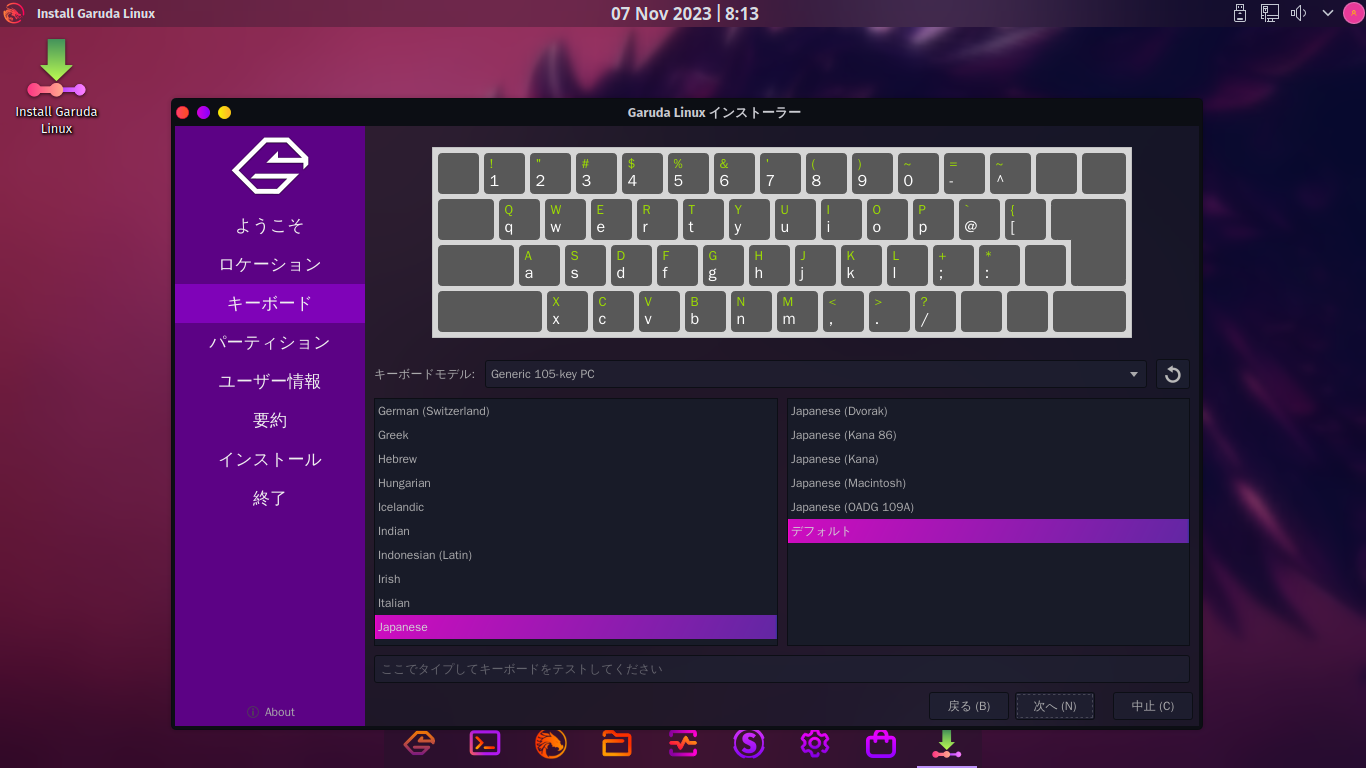
Task: Click into the keyboard test input field
Action: coord(782,669)
